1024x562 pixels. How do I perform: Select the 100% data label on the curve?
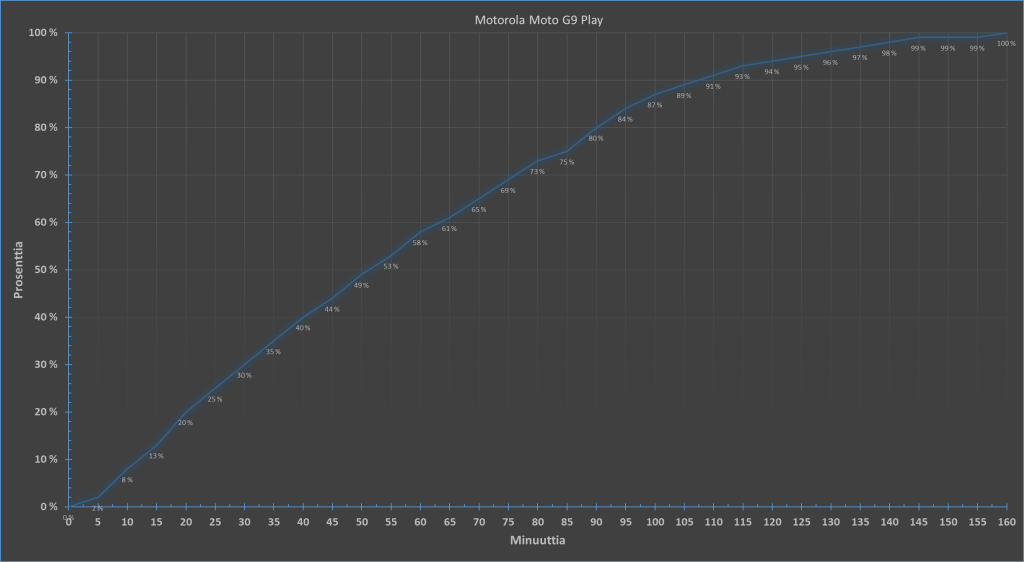(x=1006, y=44)
